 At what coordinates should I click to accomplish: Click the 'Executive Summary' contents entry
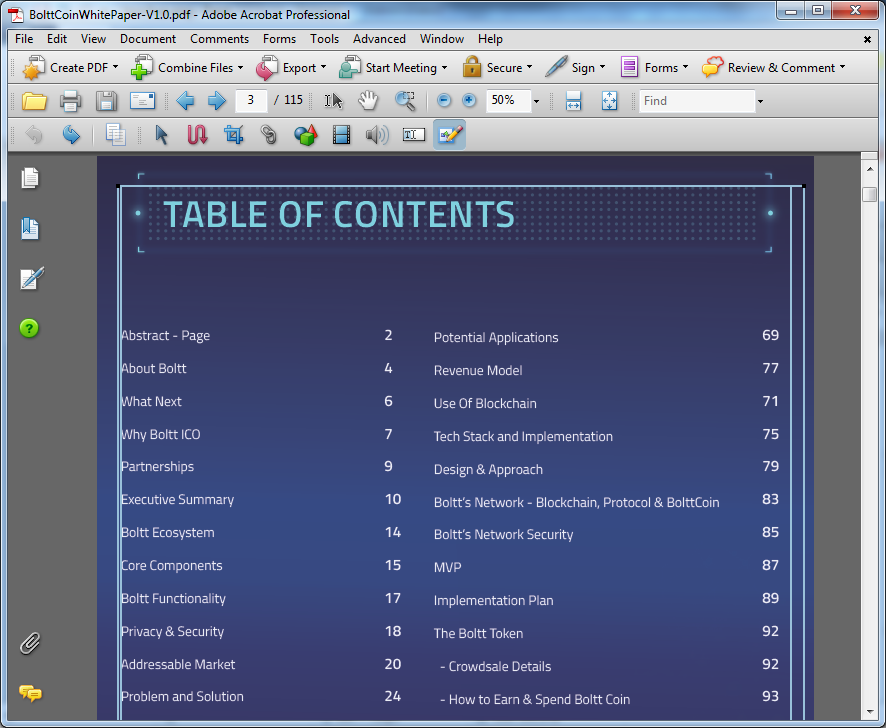click(177, 500)
